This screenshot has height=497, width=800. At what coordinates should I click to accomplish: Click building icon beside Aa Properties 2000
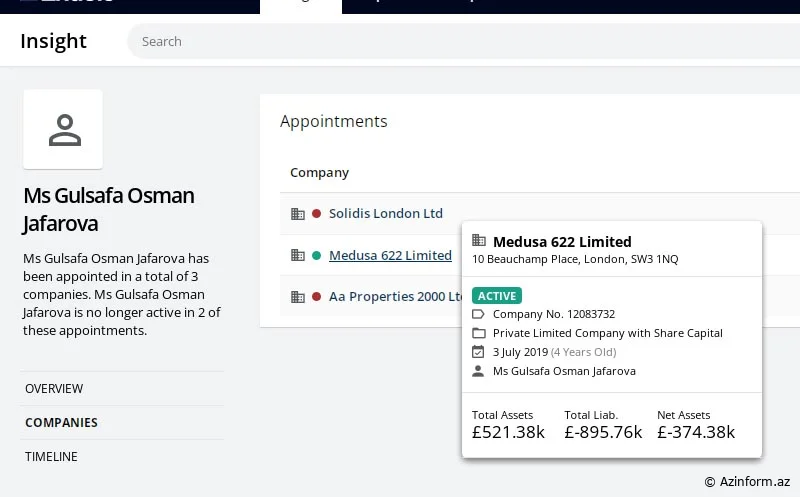pyautogui.click(x=297, y=297)
